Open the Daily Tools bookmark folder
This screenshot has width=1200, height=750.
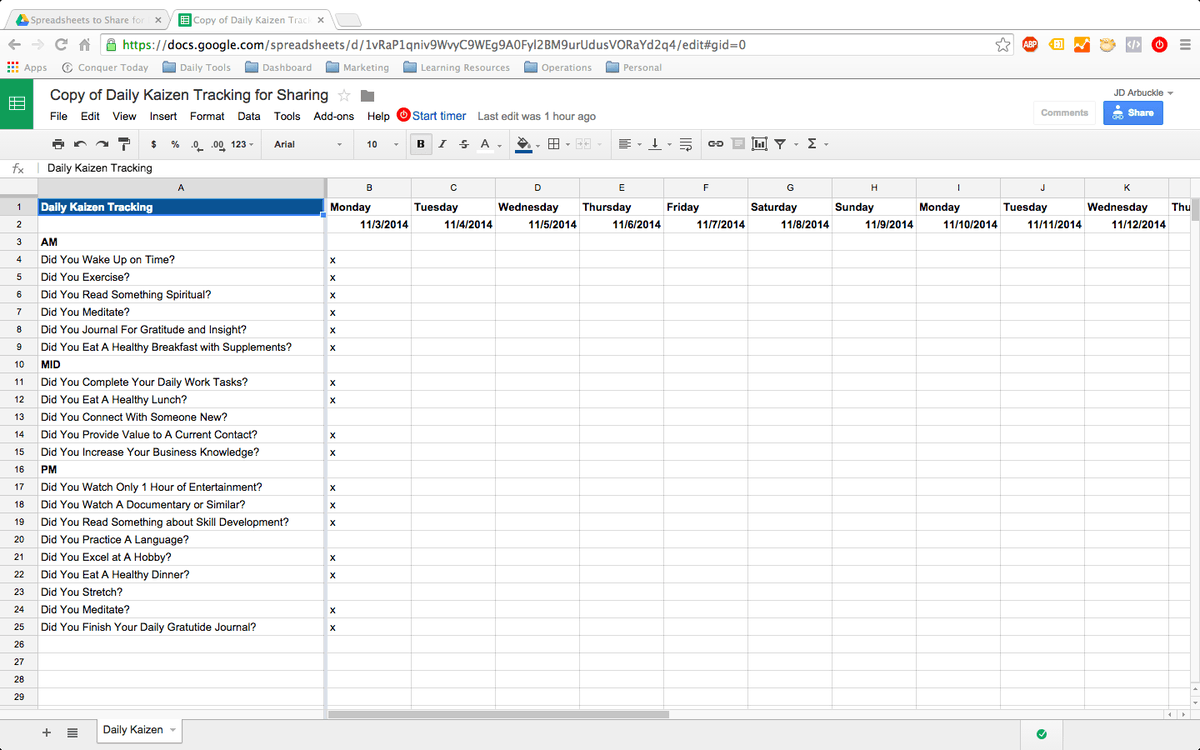coord(195,68)
